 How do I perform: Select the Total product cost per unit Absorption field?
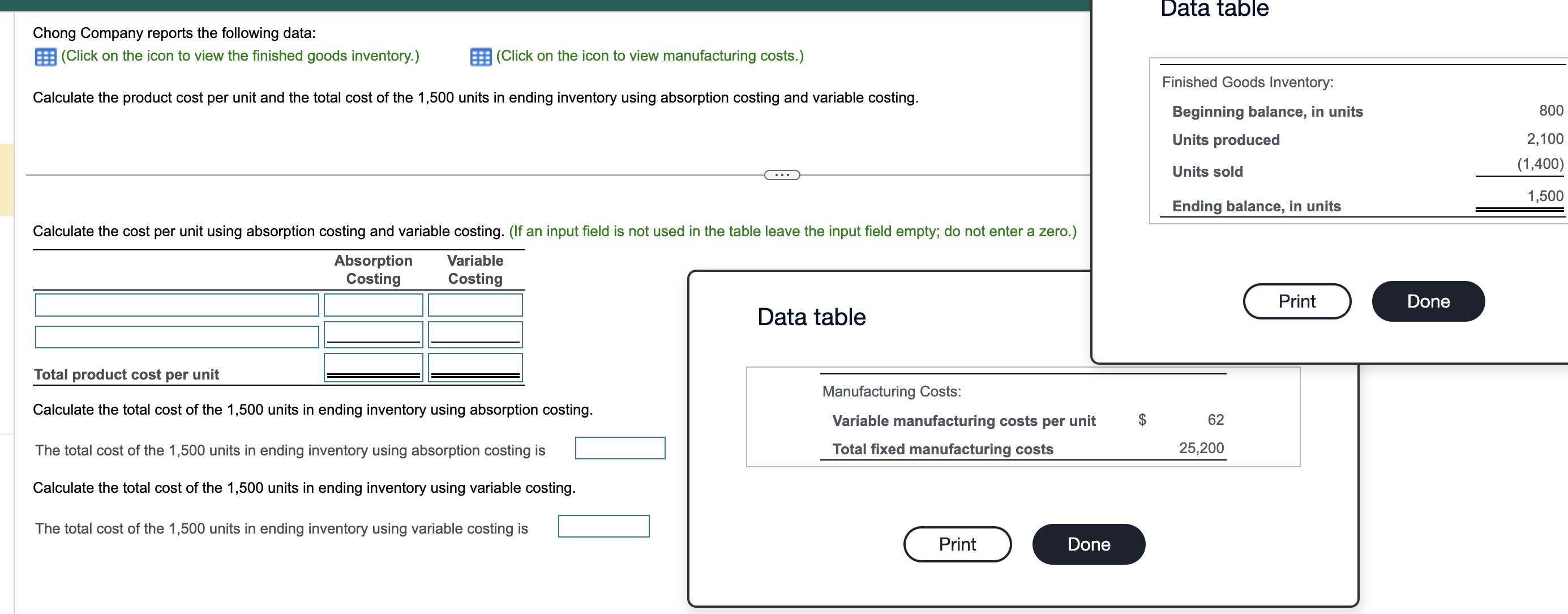[372, 369]
